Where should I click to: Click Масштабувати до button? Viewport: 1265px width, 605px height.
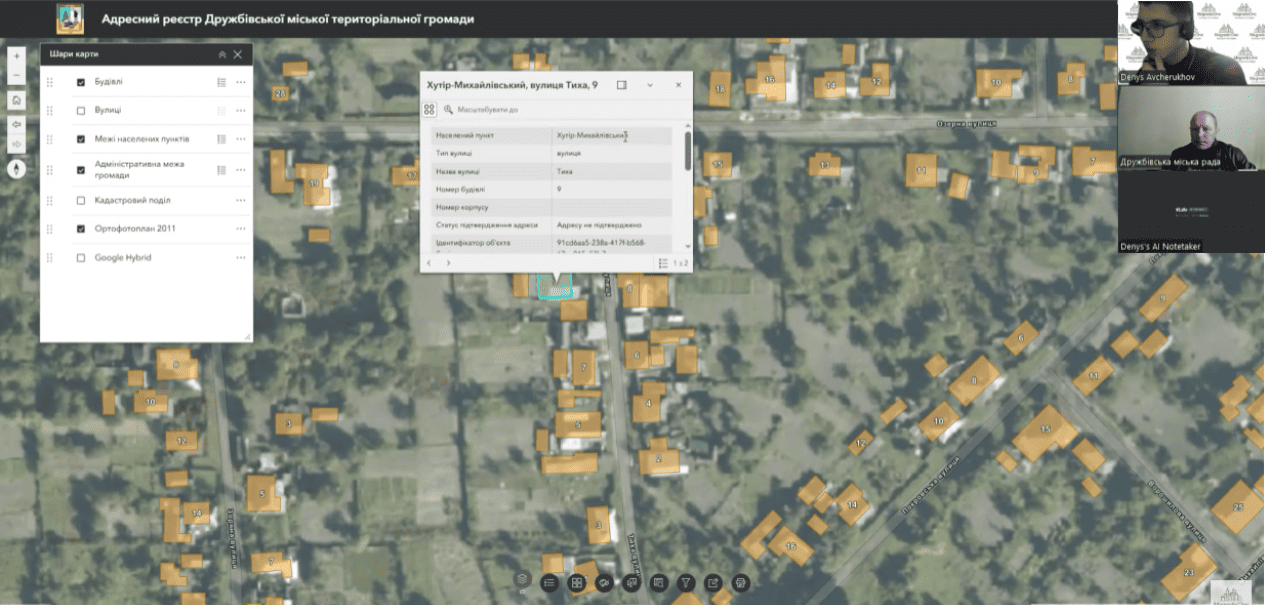point(481,109)
